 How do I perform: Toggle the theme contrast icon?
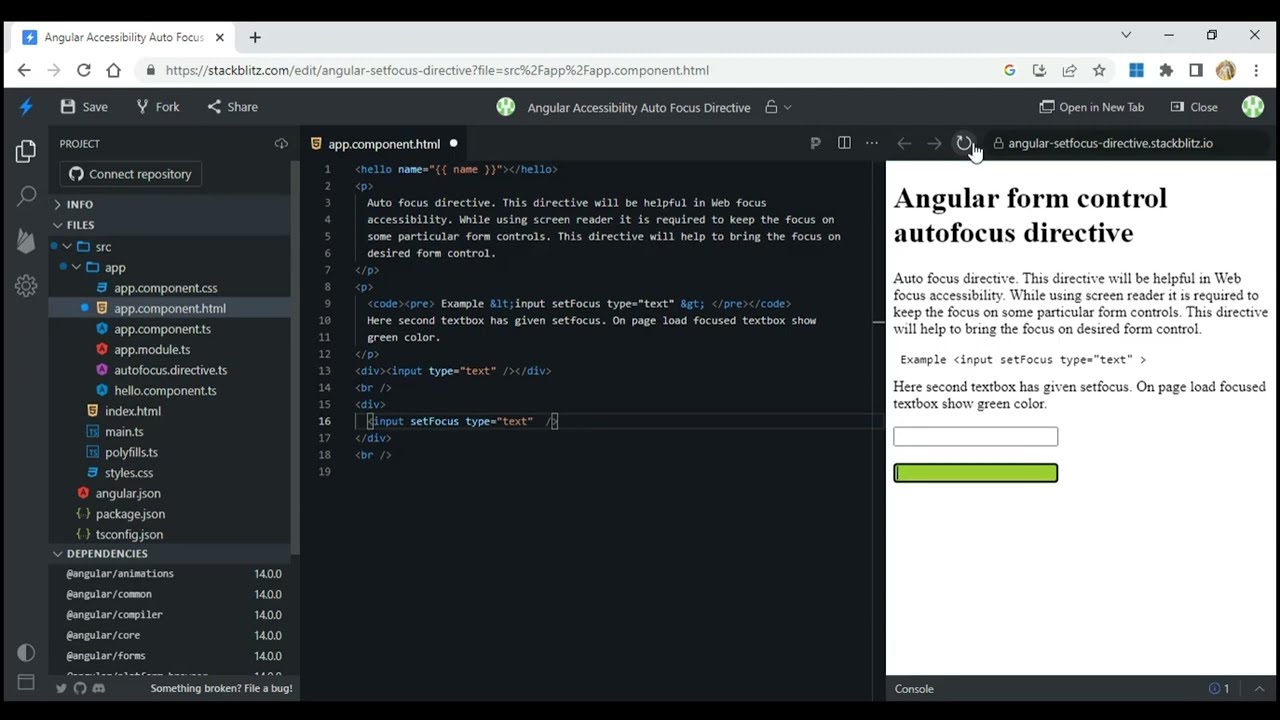click(x=26, y=652)
